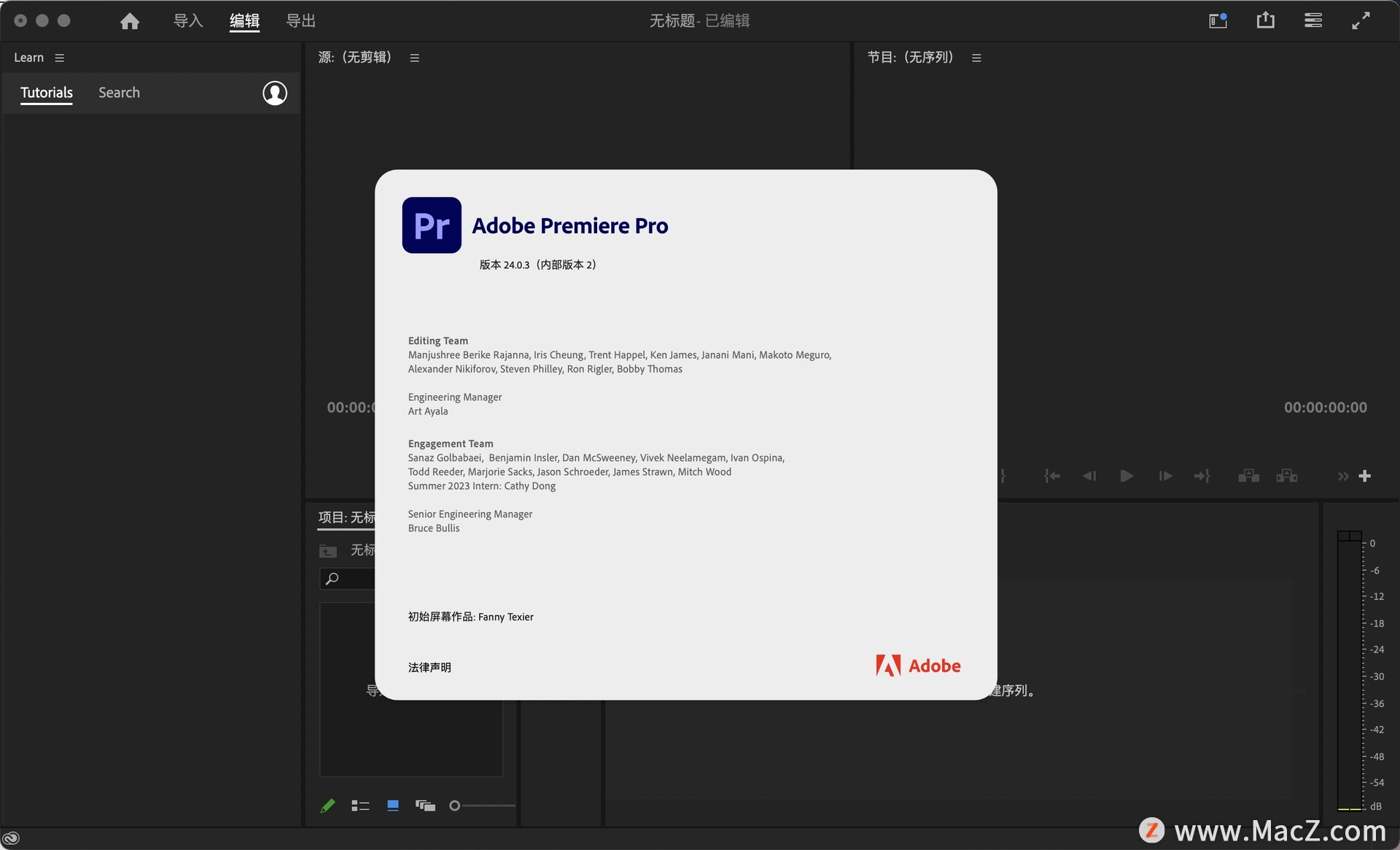
Task: Click the Art Ayala name
Action: (x=428, y=411)
